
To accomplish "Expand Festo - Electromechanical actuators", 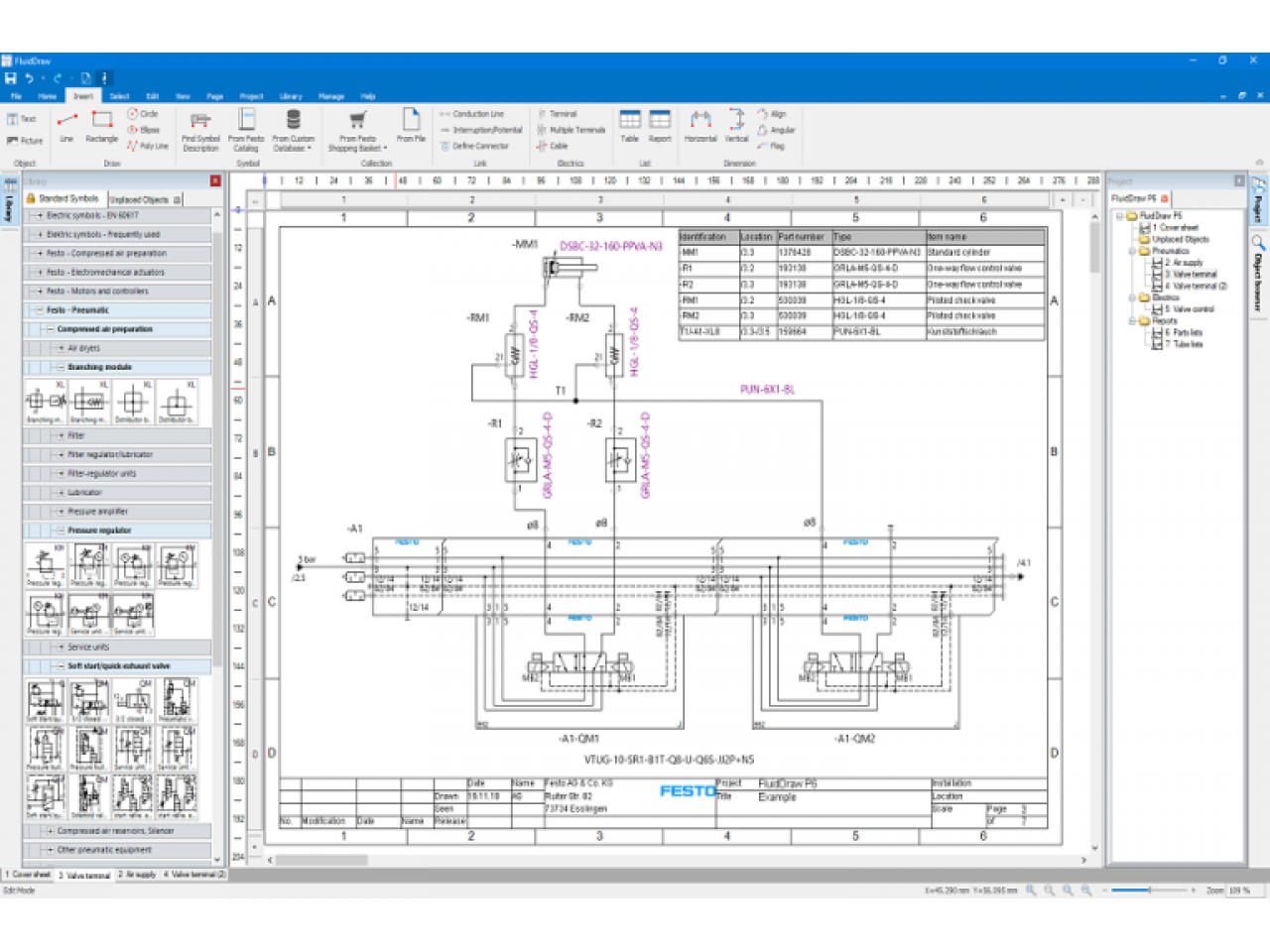I will (40, 272).
